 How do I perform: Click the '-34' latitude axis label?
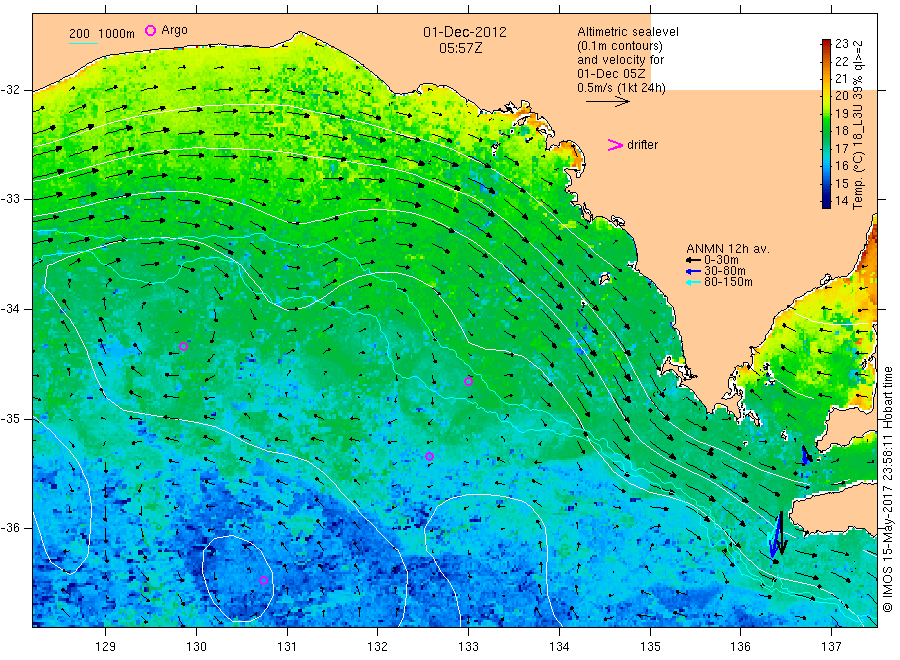point(11,309)
